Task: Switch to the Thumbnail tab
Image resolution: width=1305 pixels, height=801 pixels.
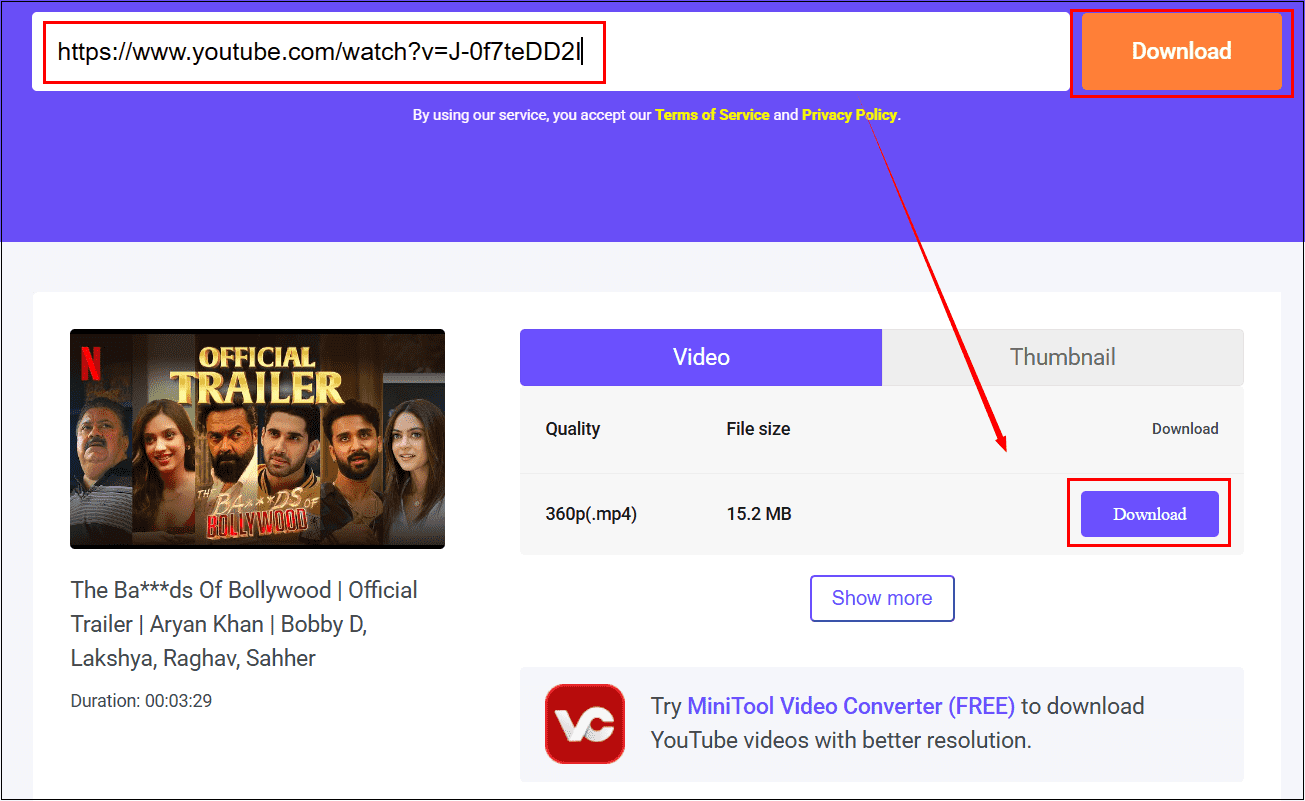Action: click(x=1063, y=357)
